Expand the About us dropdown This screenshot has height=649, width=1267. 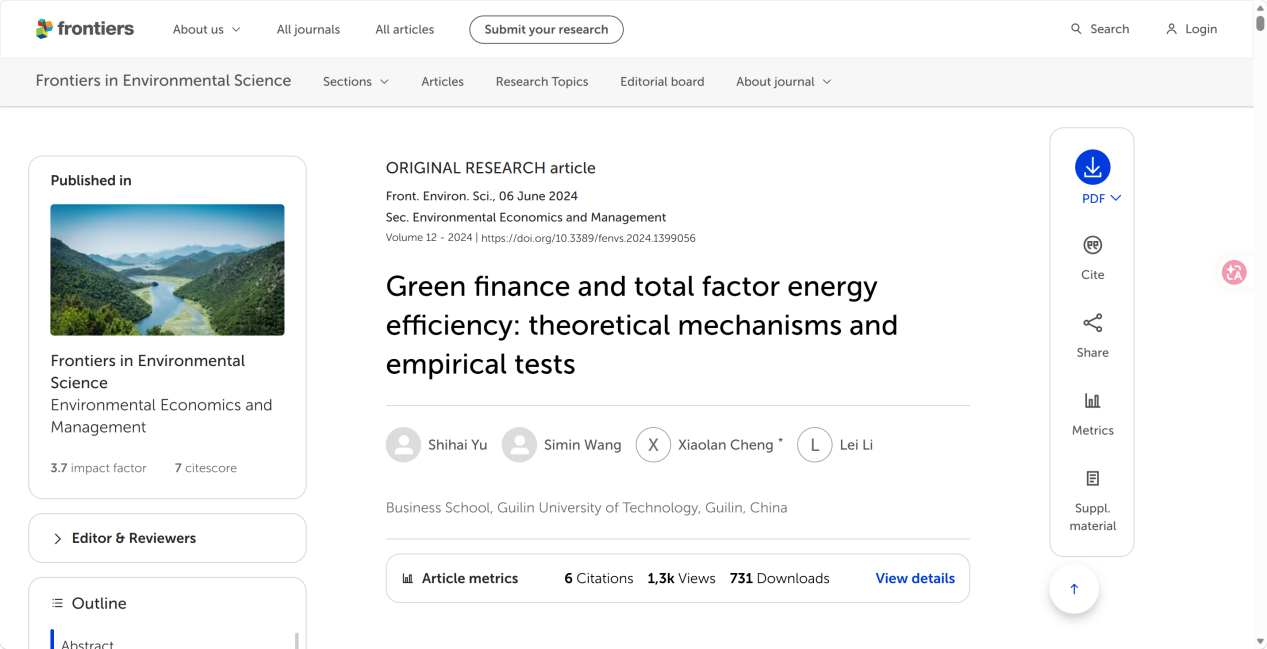tap(206, 30)
